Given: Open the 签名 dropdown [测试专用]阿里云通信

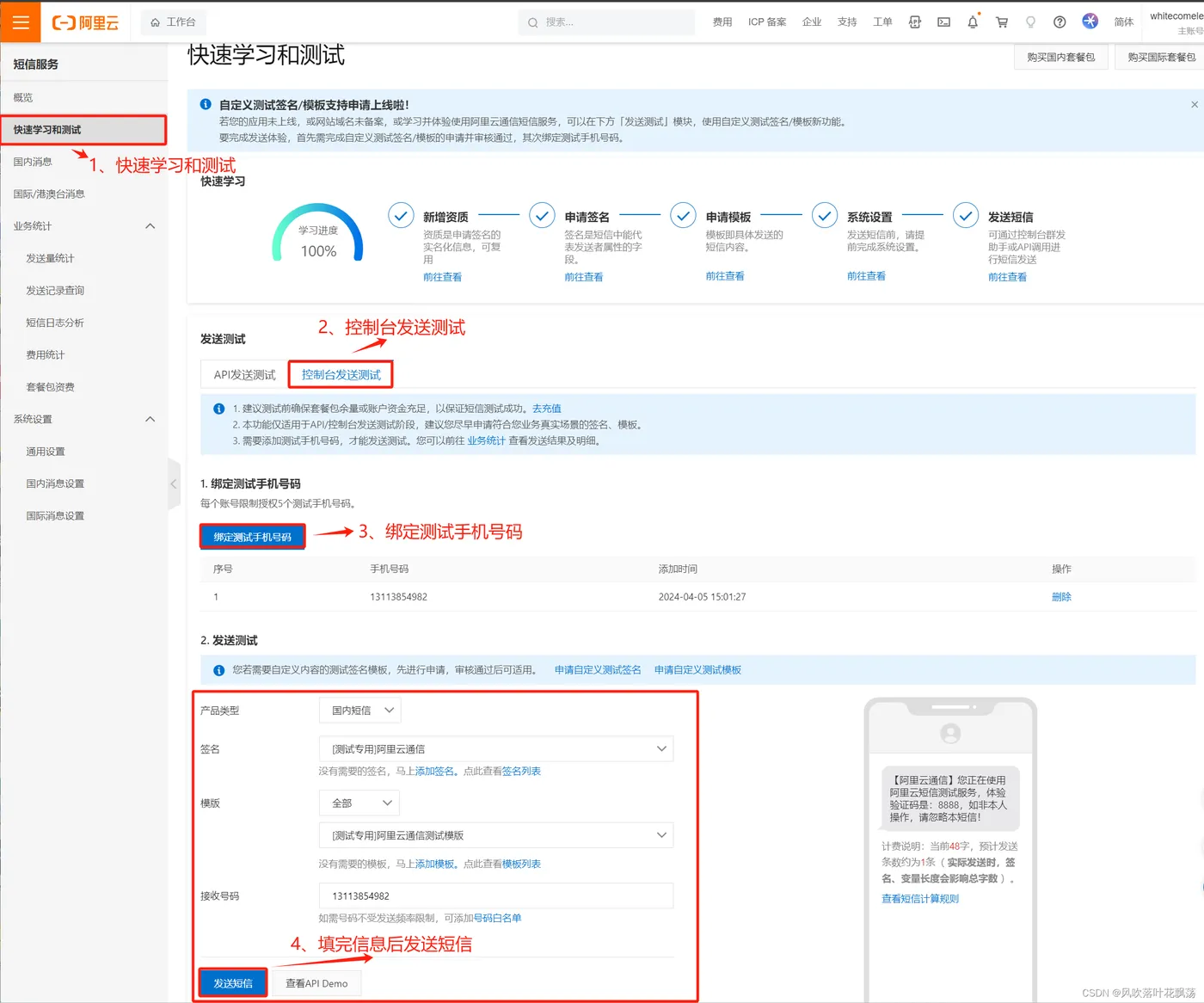Looking at the screenshot, I should click(496, 749).
